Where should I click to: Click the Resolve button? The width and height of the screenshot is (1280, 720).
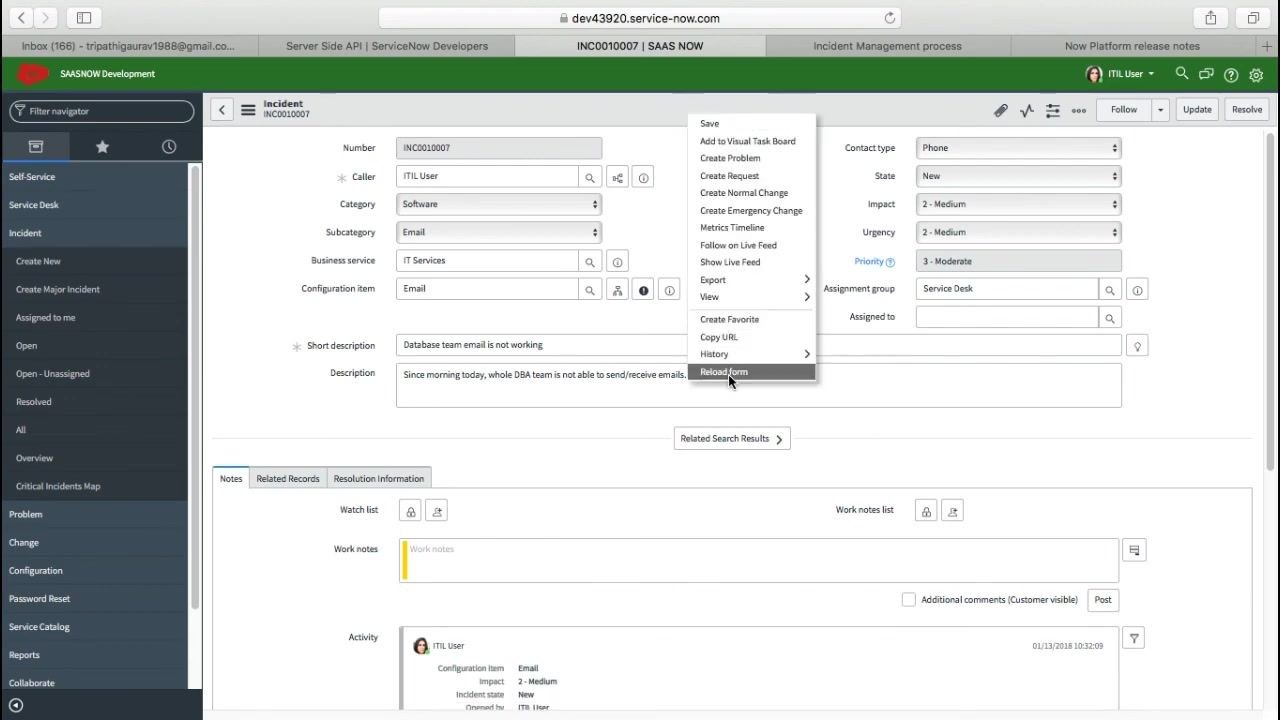click(x=1247, y=110)
